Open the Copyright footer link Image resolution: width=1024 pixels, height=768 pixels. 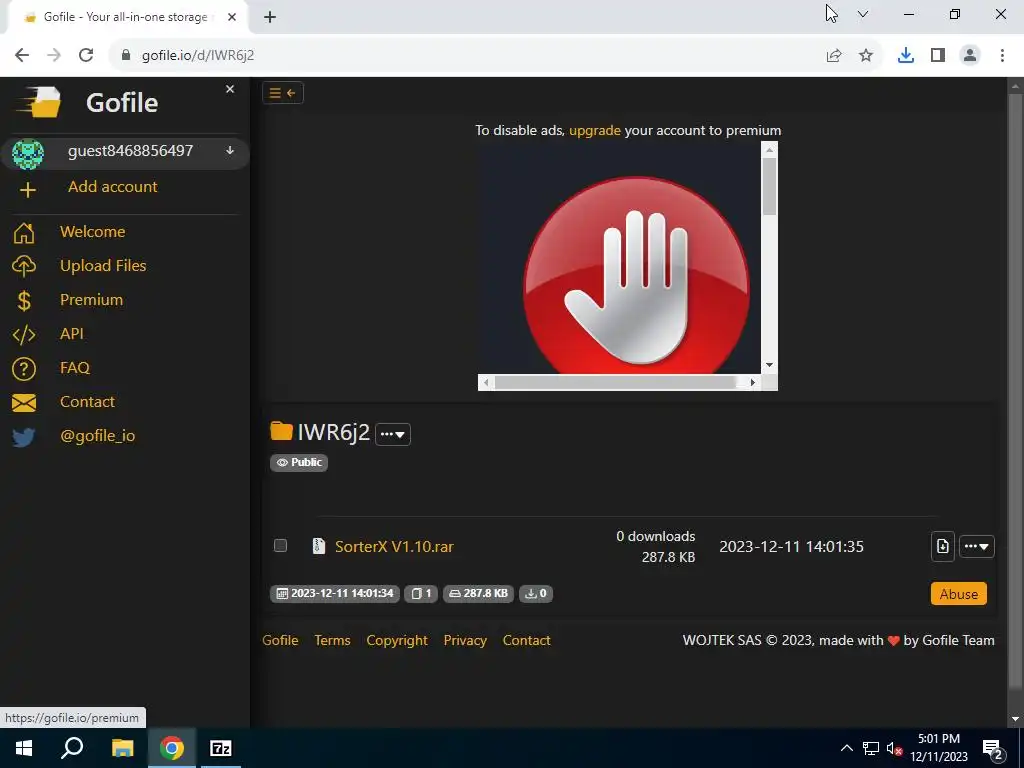click(397, 641)
